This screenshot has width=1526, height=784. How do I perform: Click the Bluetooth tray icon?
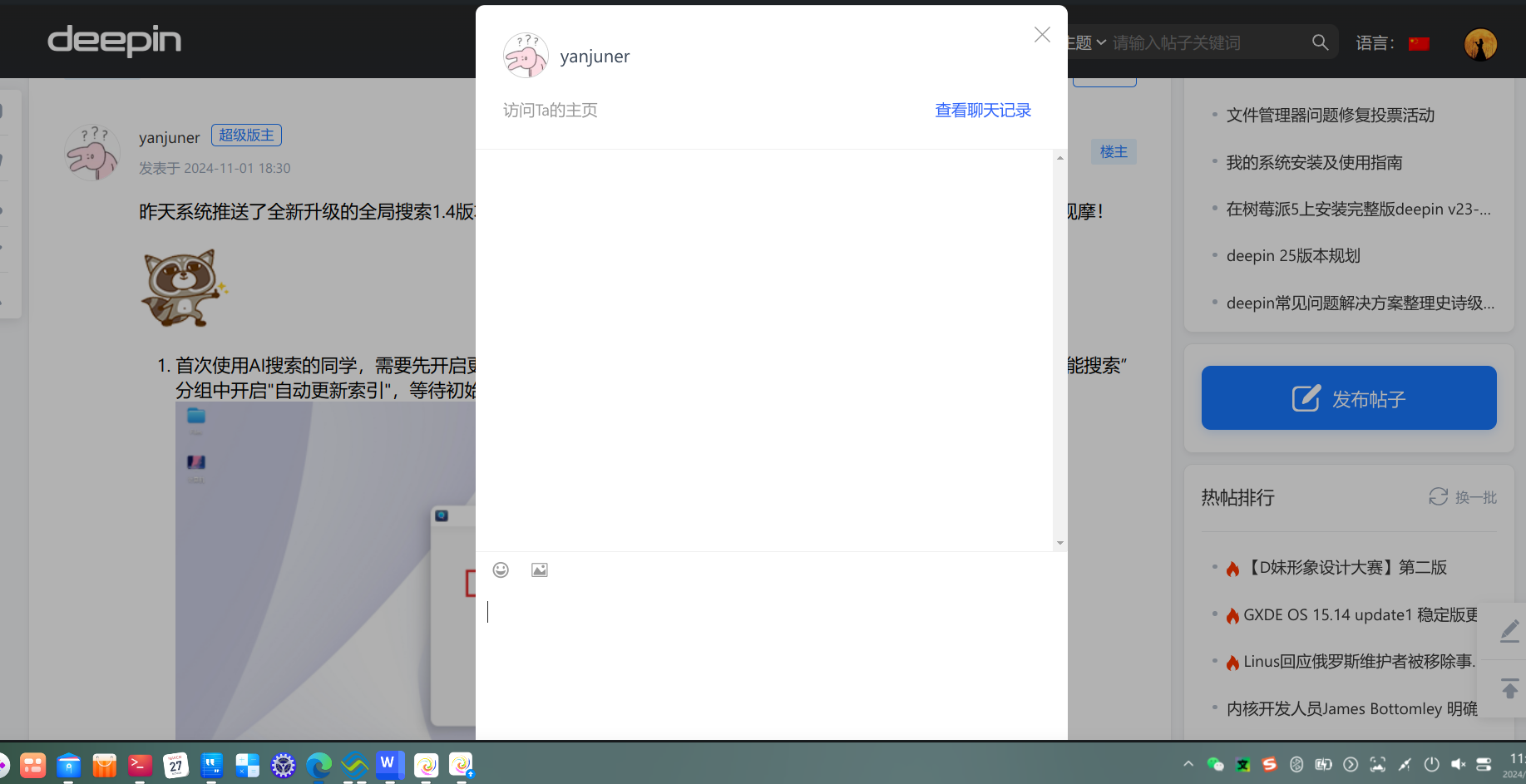(x=1296, y=764)
